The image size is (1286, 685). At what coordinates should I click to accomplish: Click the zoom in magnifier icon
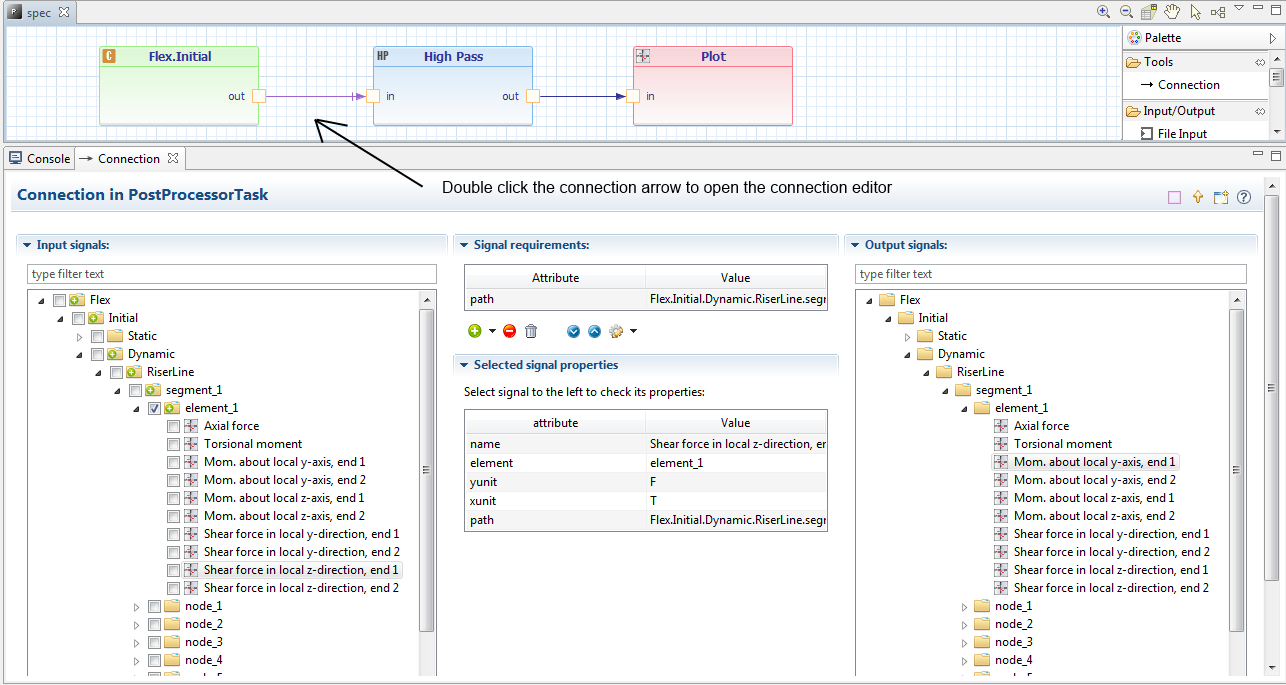1104,12
